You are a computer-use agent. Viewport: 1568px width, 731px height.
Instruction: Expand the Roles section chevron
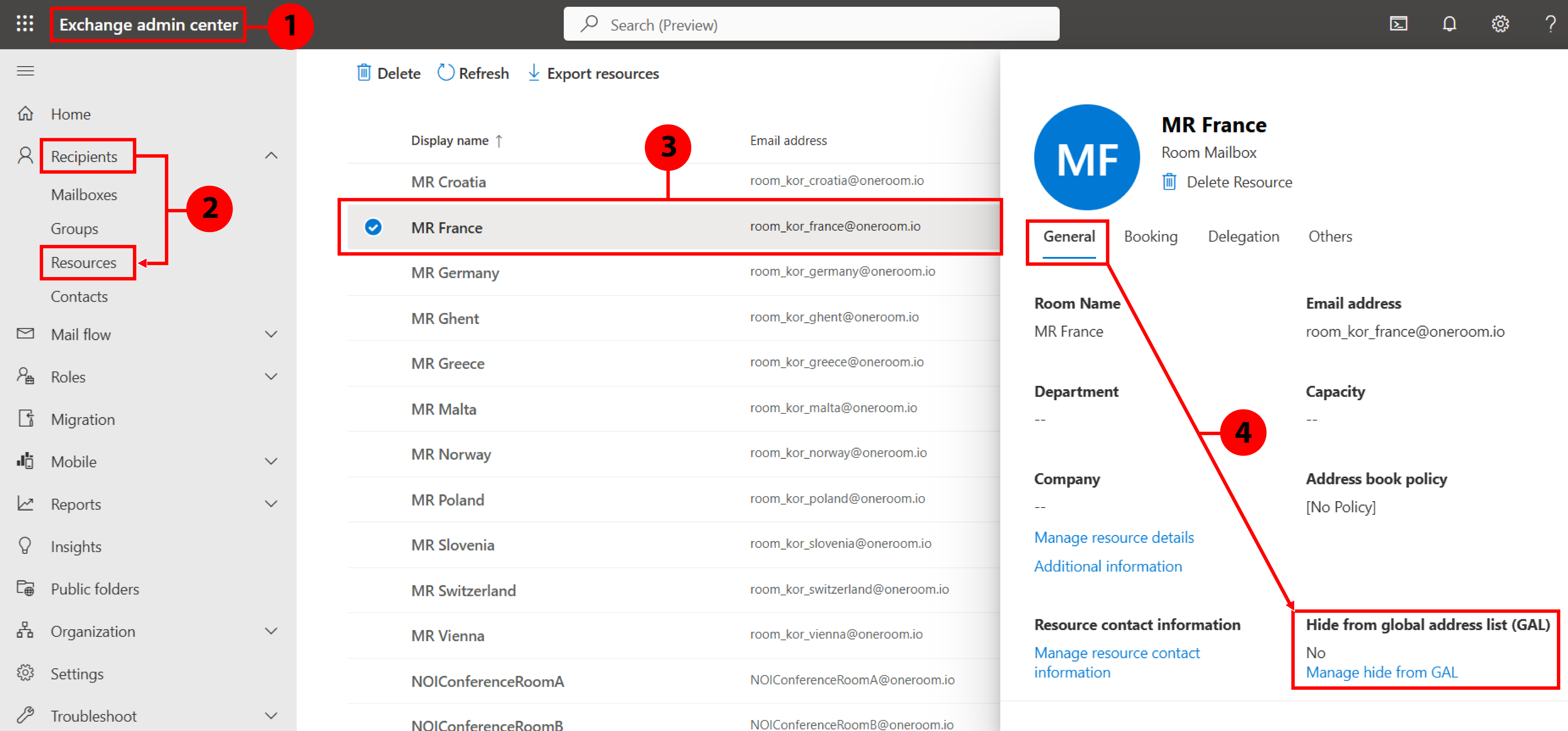pos(272,376)
